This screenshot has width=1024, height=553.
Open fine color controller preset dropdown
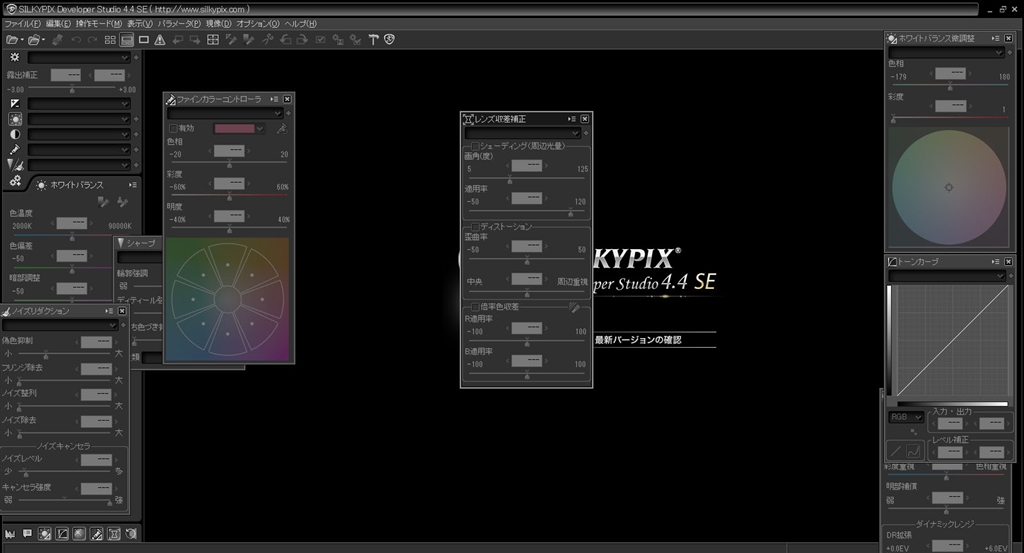225,113
